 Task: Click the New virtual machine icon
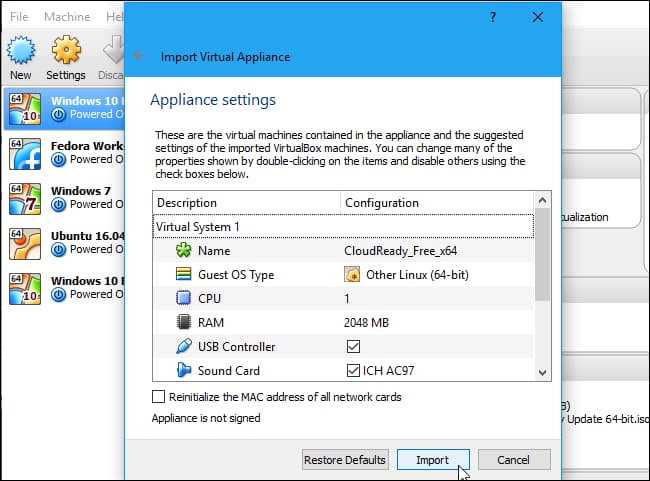point(21,52)
